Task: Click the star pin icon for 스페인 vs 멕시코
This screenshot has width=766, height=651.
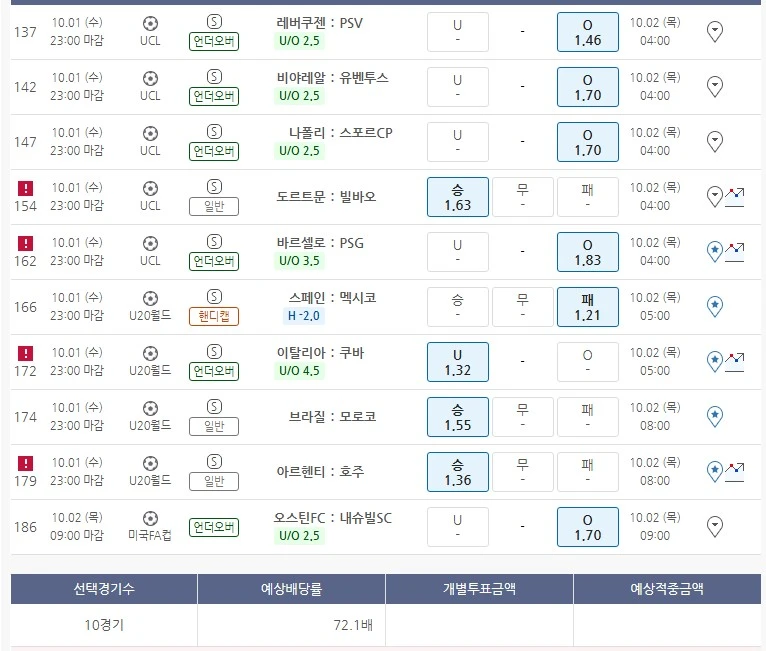Action: [715, 306]
